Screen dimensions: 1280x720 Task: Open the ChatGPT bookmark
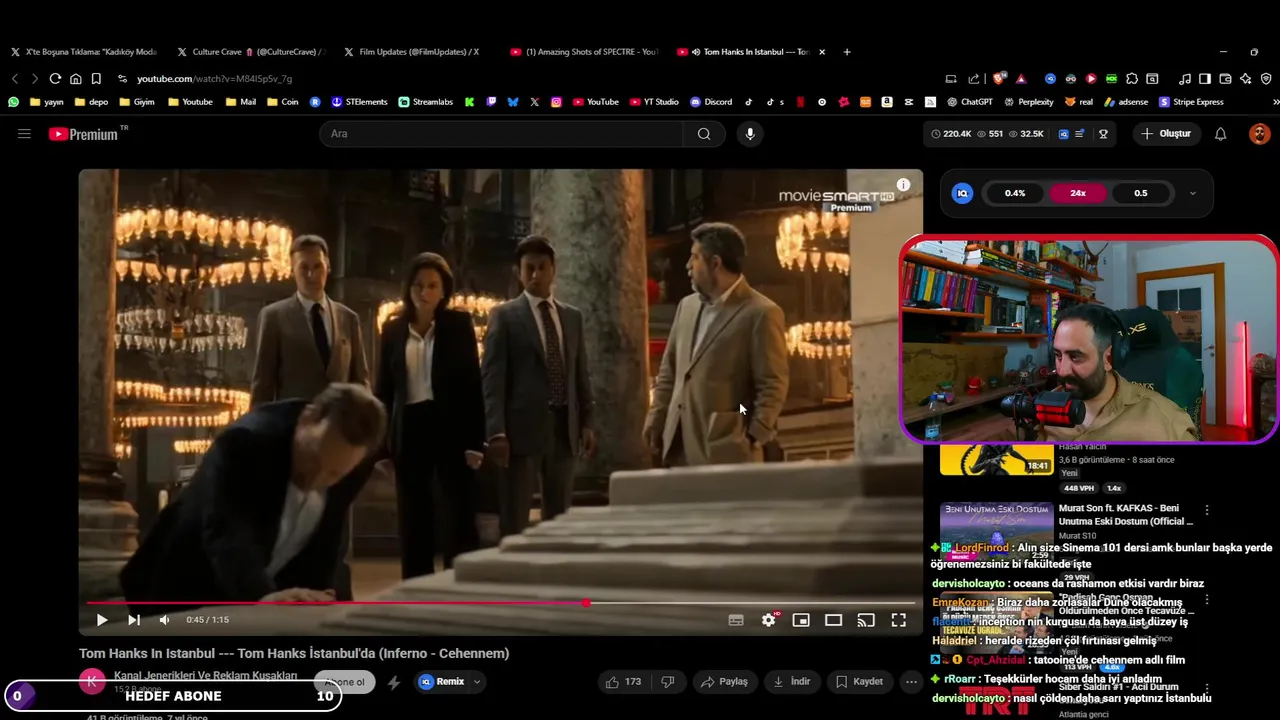click(970, 102)
